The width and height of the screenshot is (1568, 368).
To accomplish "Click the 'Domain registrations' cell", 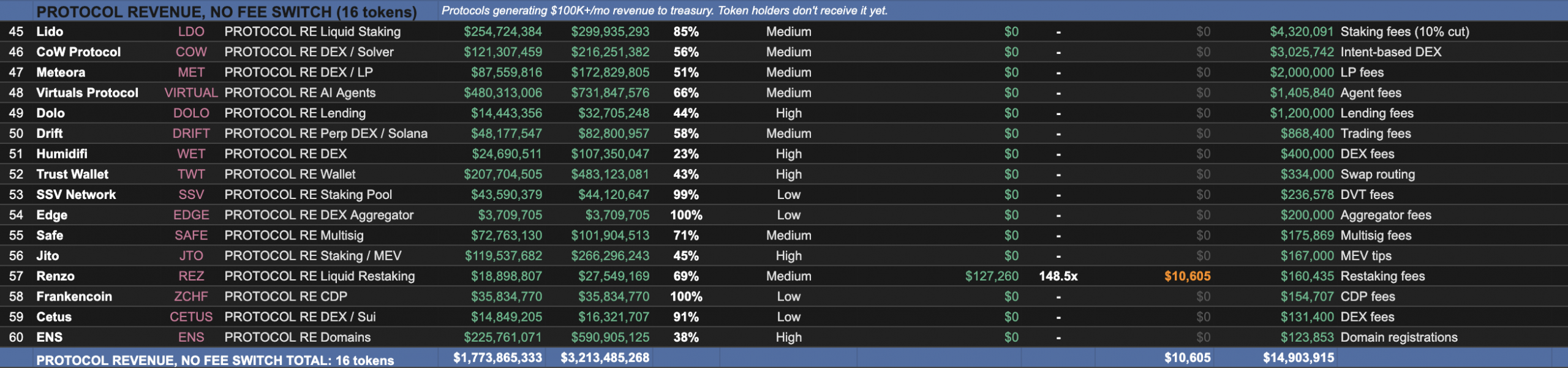I will coord(1399,337).
